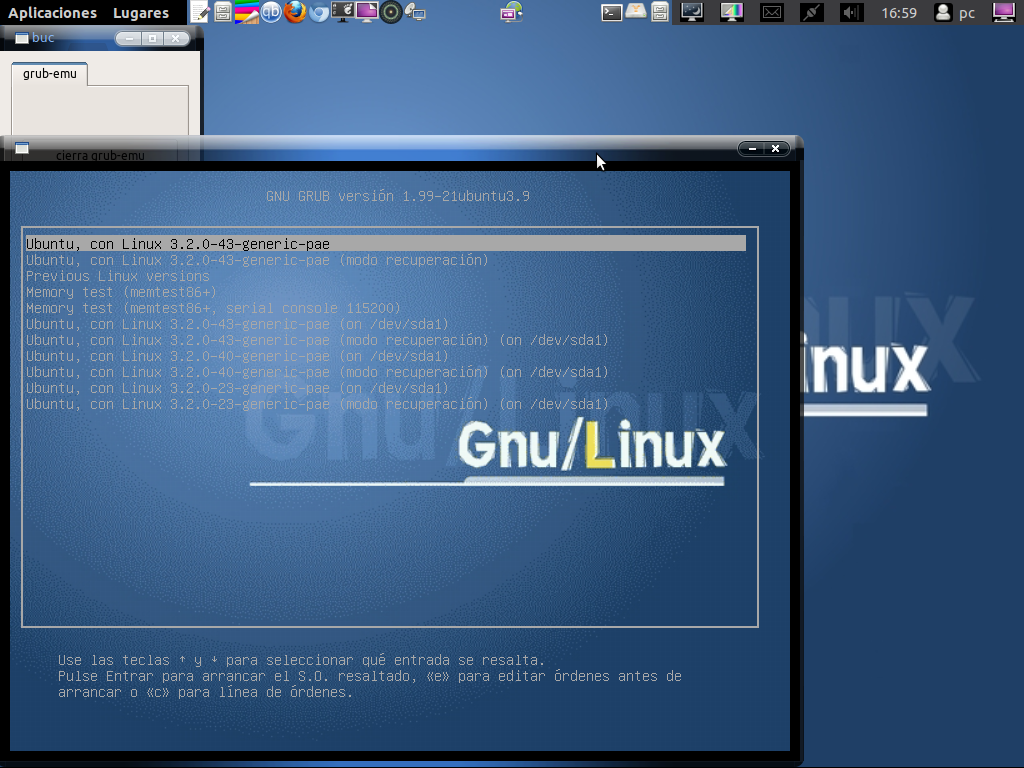Image resolution: width=1024 pixels, height=768 pixels.
Task: Open the night sky monitor applet
Action: (x=692, y=12)
